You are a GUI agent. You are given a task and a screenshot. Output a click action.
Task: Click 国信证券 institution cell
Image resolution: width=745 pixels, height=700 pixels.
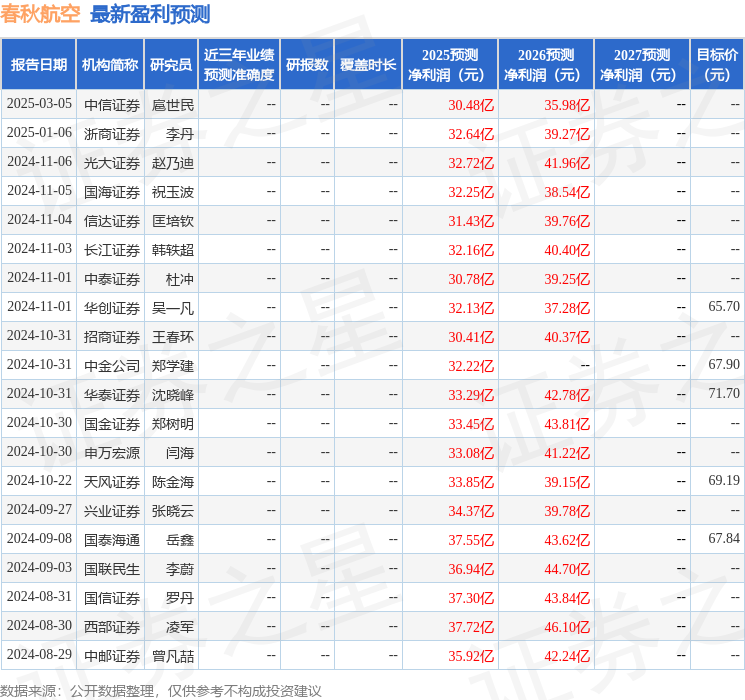click(112, 598)
